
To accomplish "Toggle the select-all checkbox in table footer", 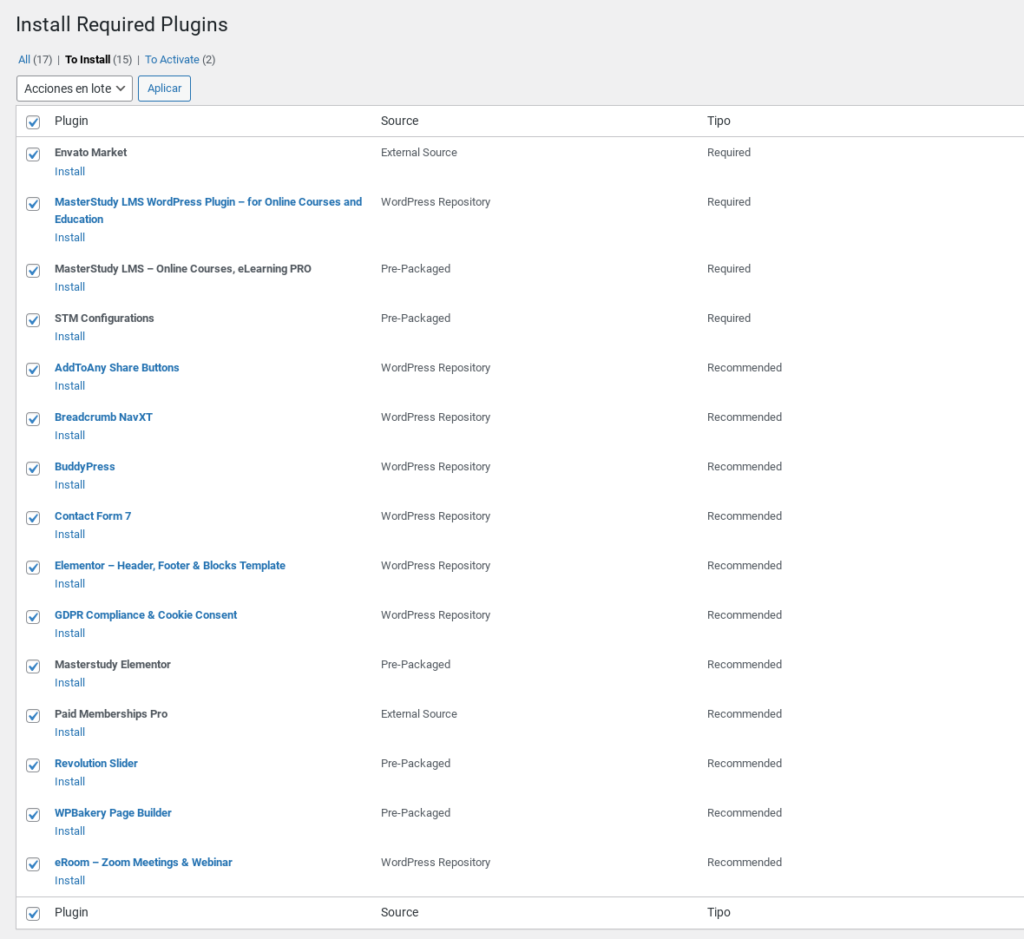I will coord(33,914).
